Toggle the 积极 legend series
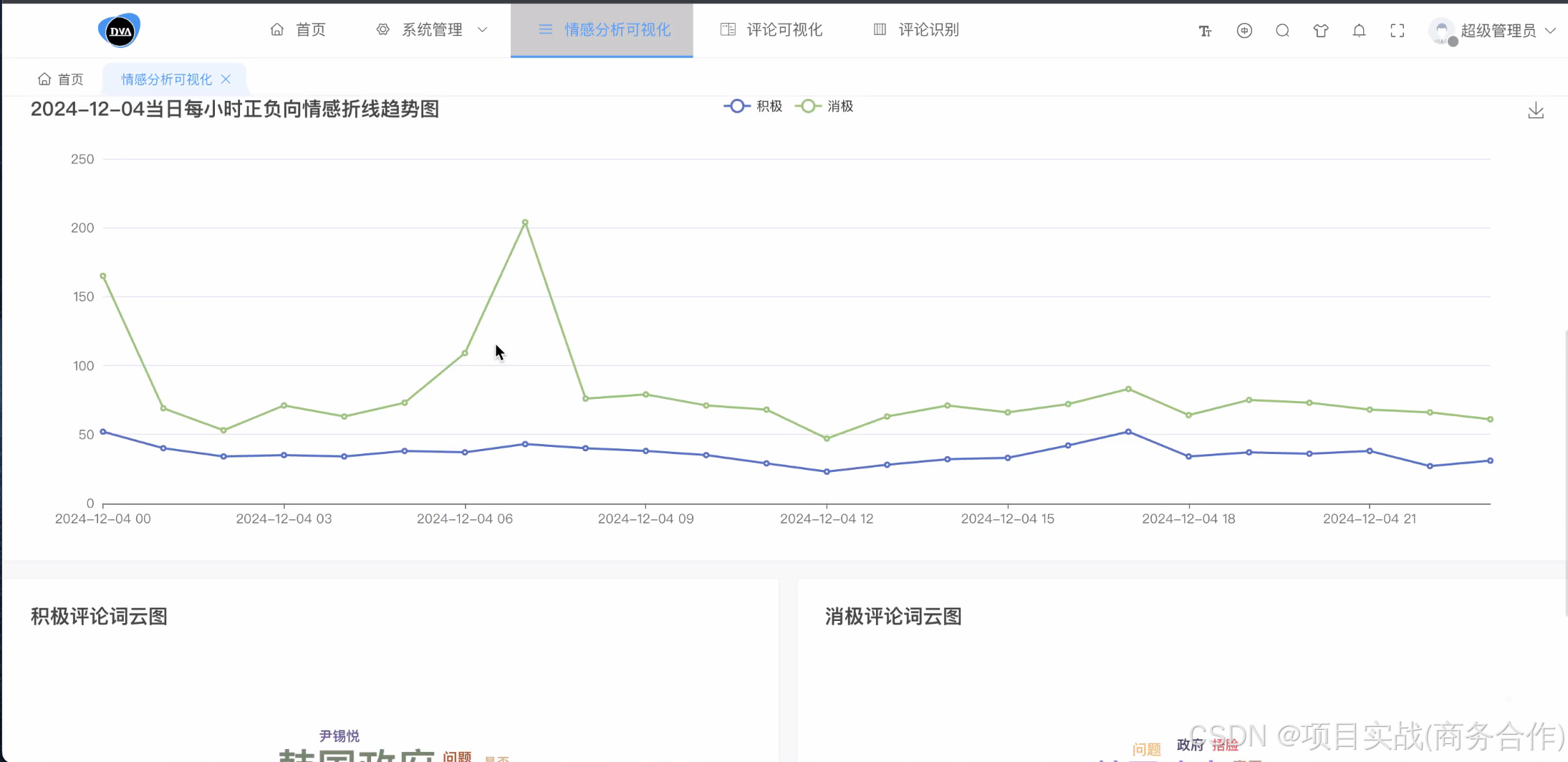The height and width of the screenshot is (762, 1568). pyautogui.click(x=754, y=106)
